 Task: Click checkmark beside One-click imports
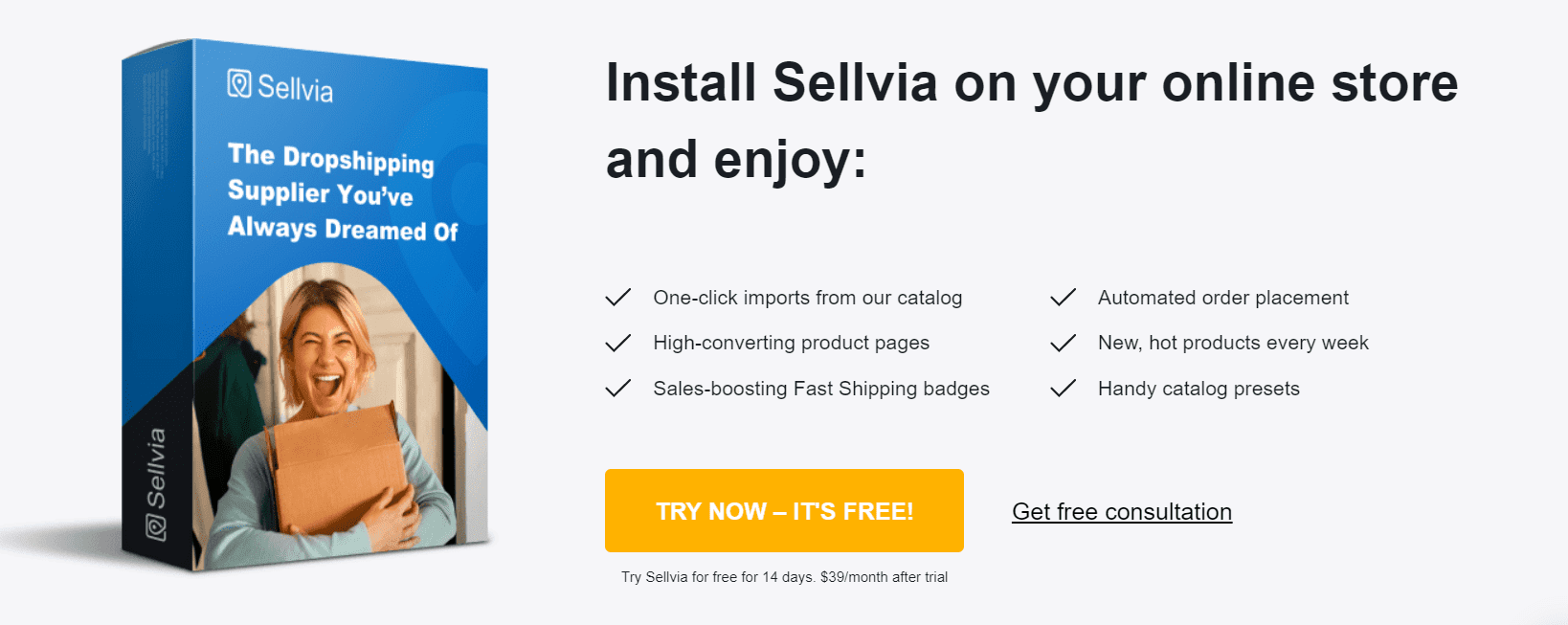(x=618, y=298)
